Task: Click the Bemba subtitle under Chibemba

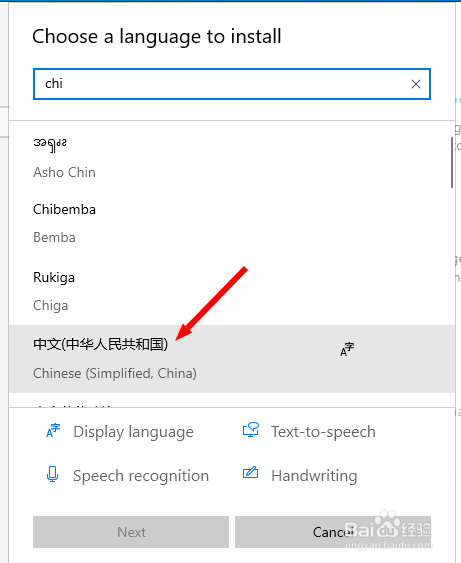Action: click(54, 237)
